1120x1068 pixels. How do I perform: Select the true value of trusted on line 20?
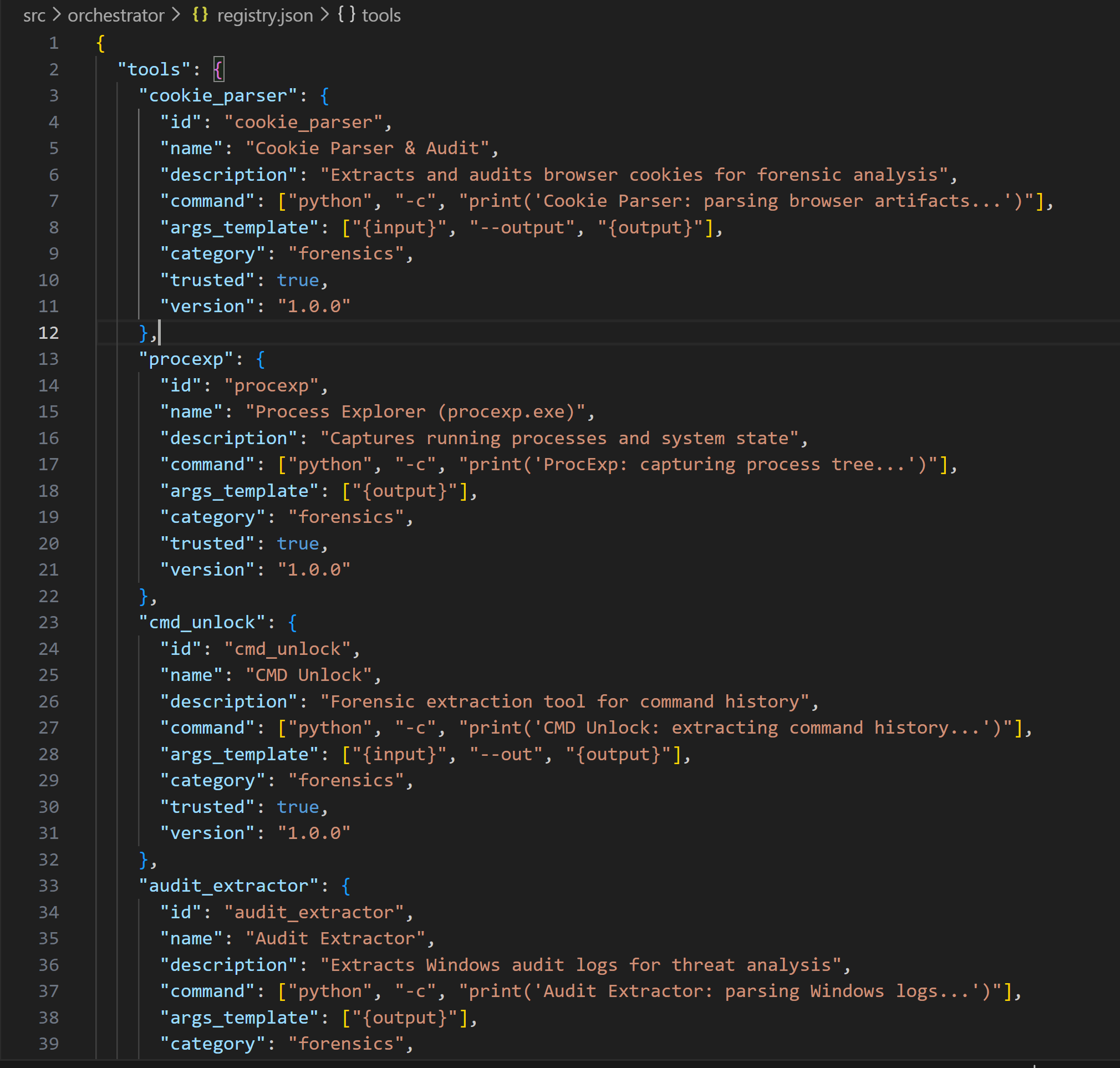[x=298, y=543]
